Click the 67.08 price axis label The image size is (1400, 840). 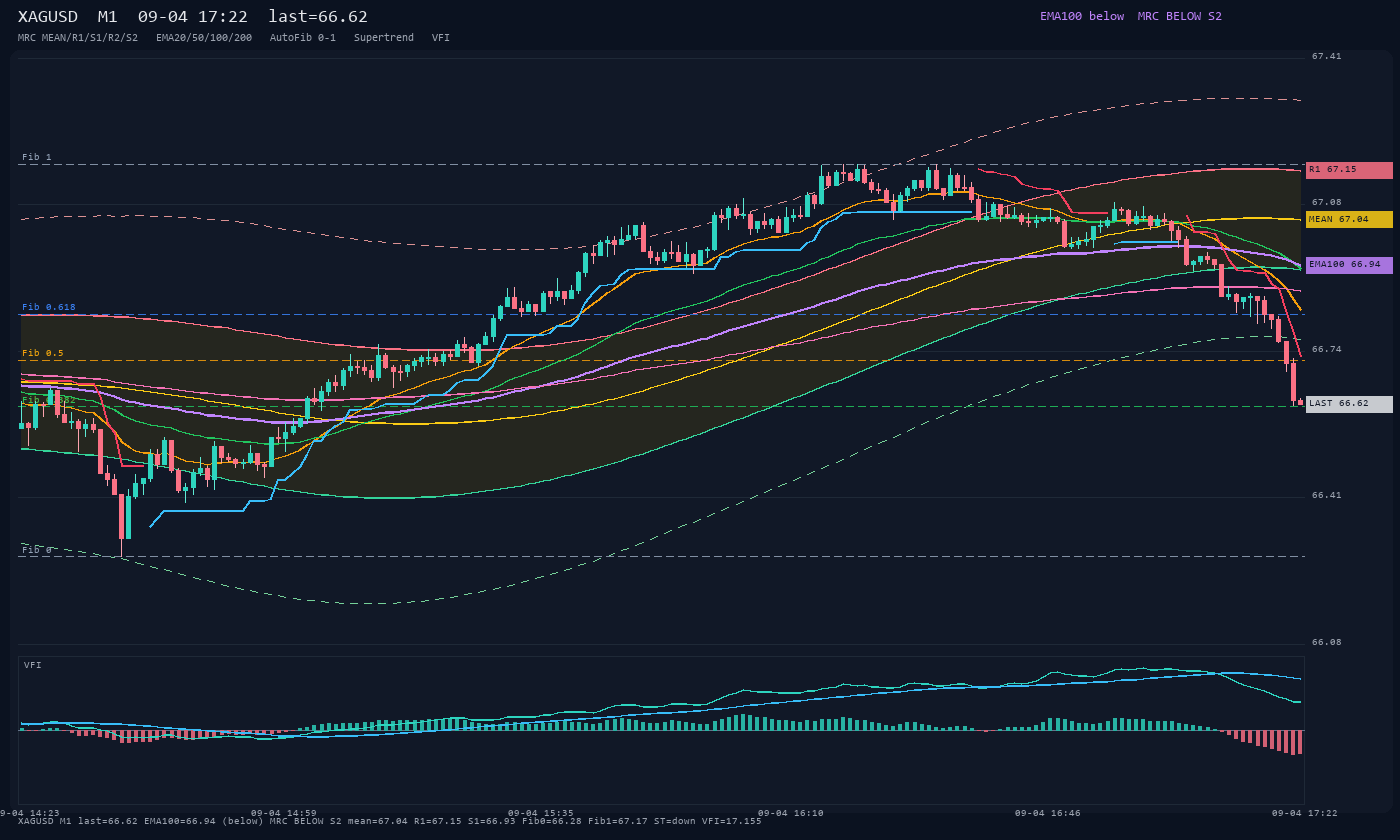tap(1327, 202)
